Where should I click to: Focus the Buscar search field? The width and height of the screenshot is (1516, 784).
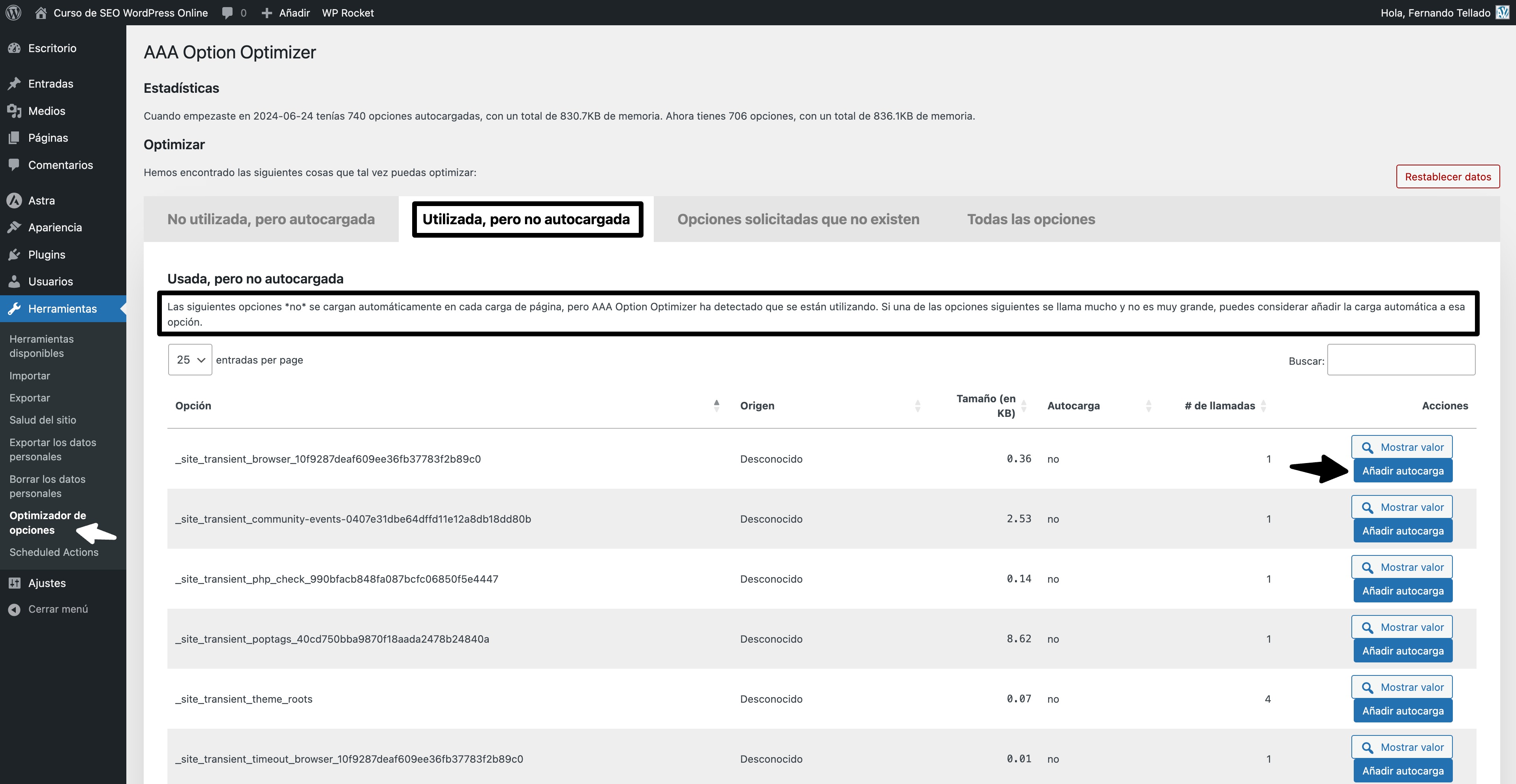tap(1401, 360)
